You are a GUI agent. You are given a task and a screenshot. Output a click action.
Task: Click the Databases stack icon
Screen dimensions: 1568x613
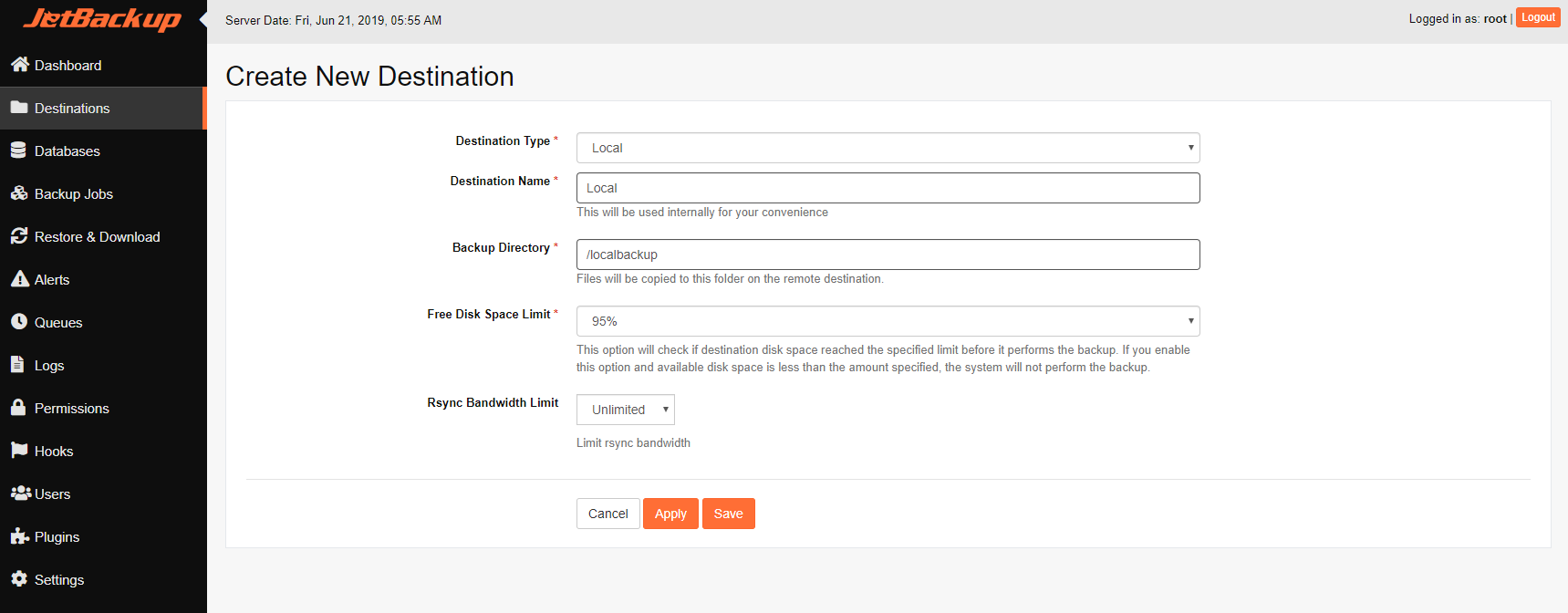click(x=18, y=150)
